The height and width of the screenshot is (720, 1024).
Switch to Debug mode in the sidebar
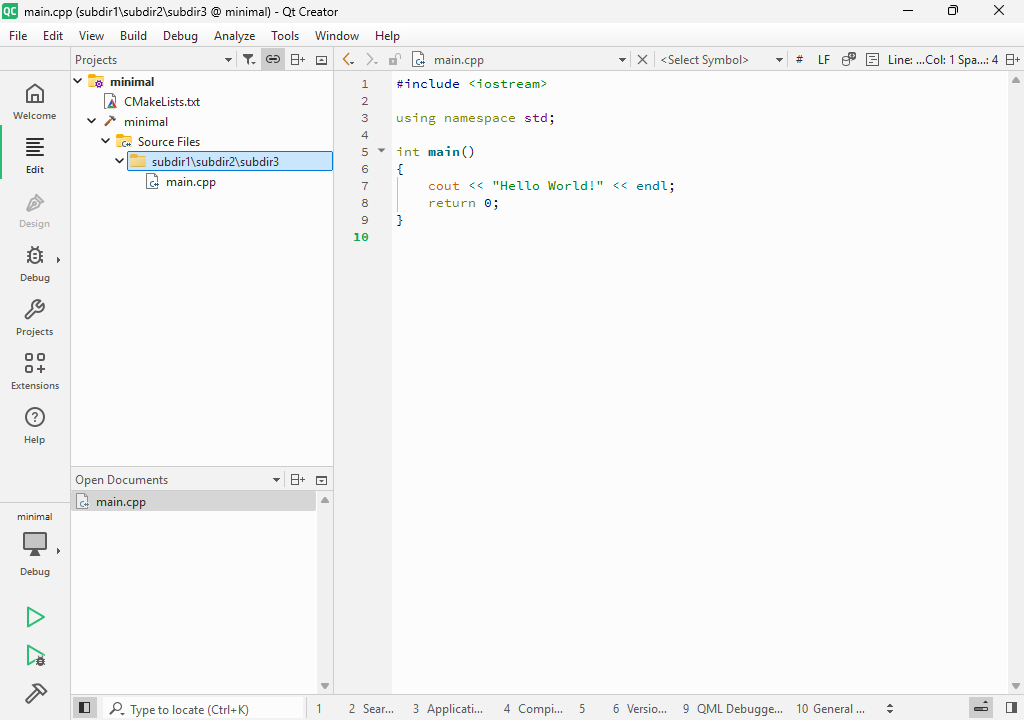[34, 262]
